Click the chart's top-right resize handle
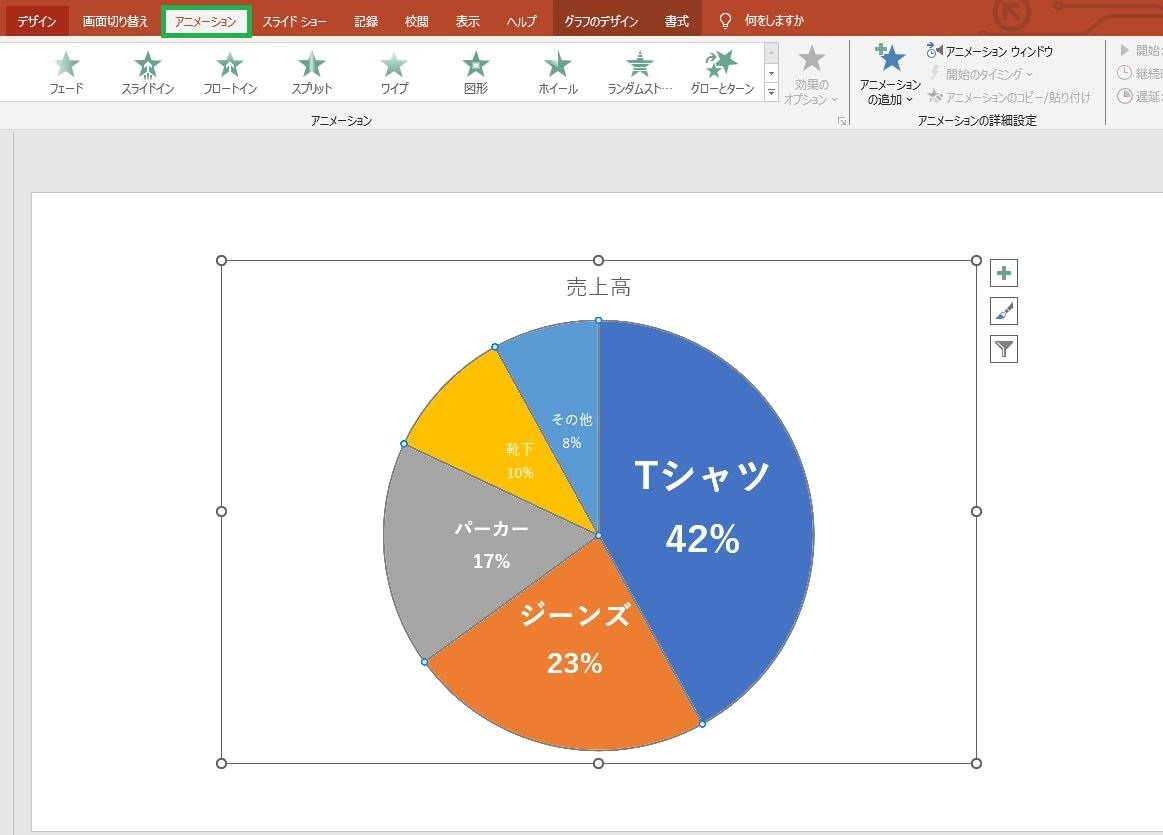 [976, 260]
